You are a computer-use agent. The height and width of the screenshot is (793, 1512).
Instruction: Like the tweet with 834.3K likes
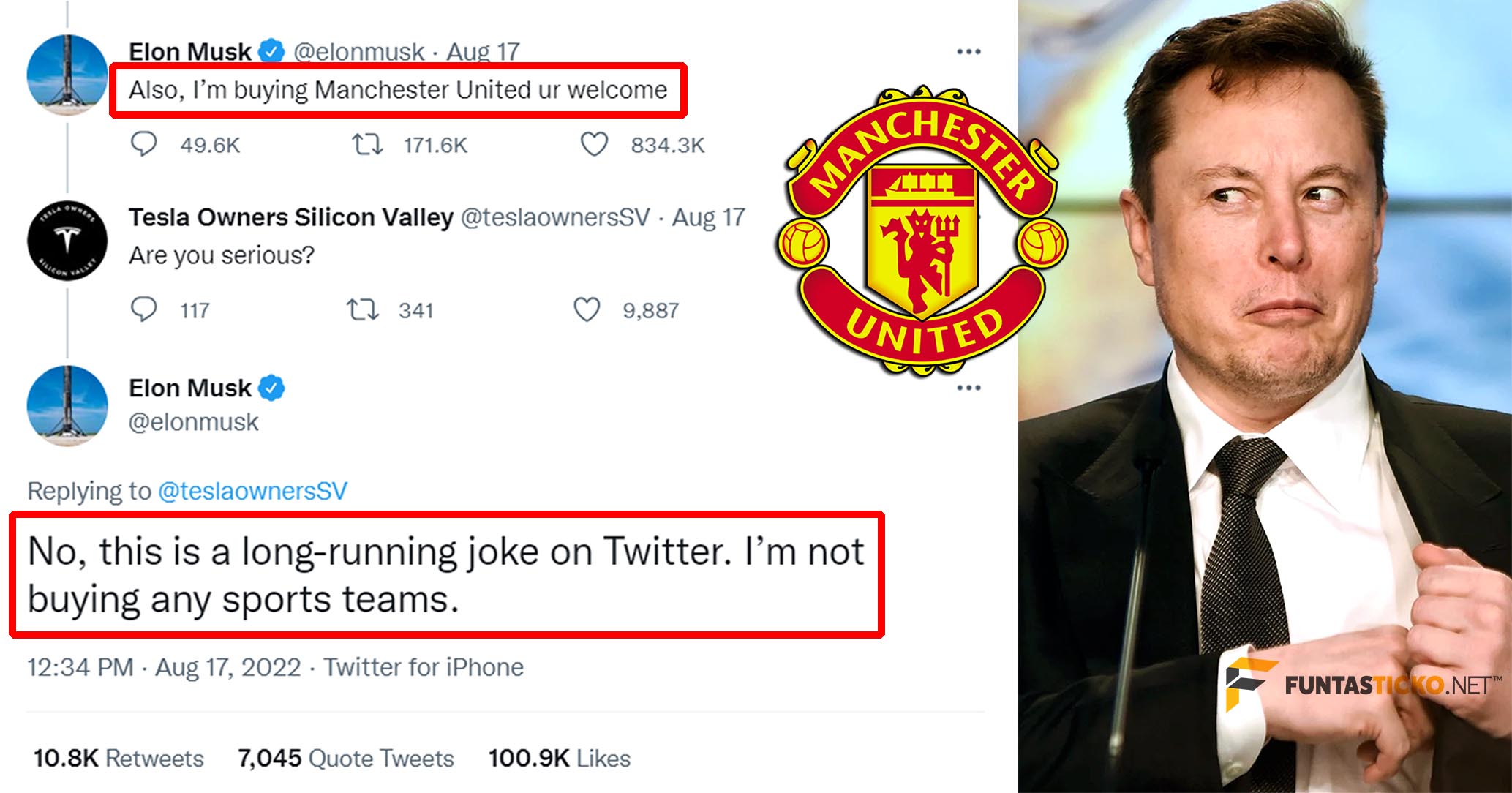click(x=594, y=145)
